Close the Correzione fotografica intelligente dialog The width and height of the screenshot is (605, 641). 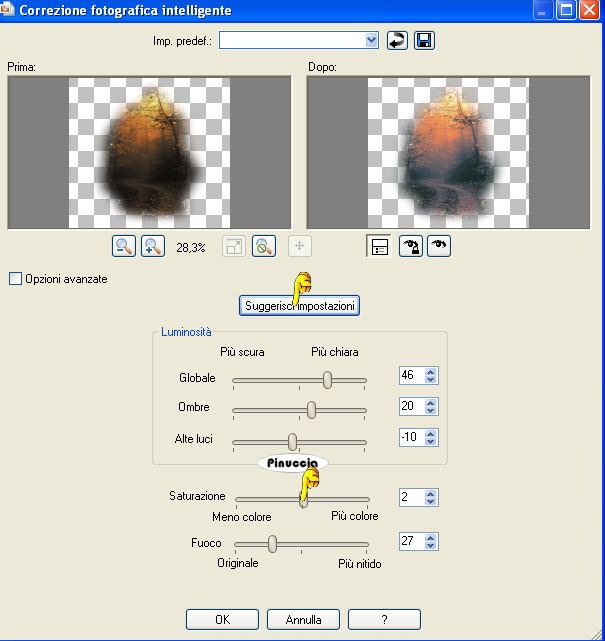(589, 10)
